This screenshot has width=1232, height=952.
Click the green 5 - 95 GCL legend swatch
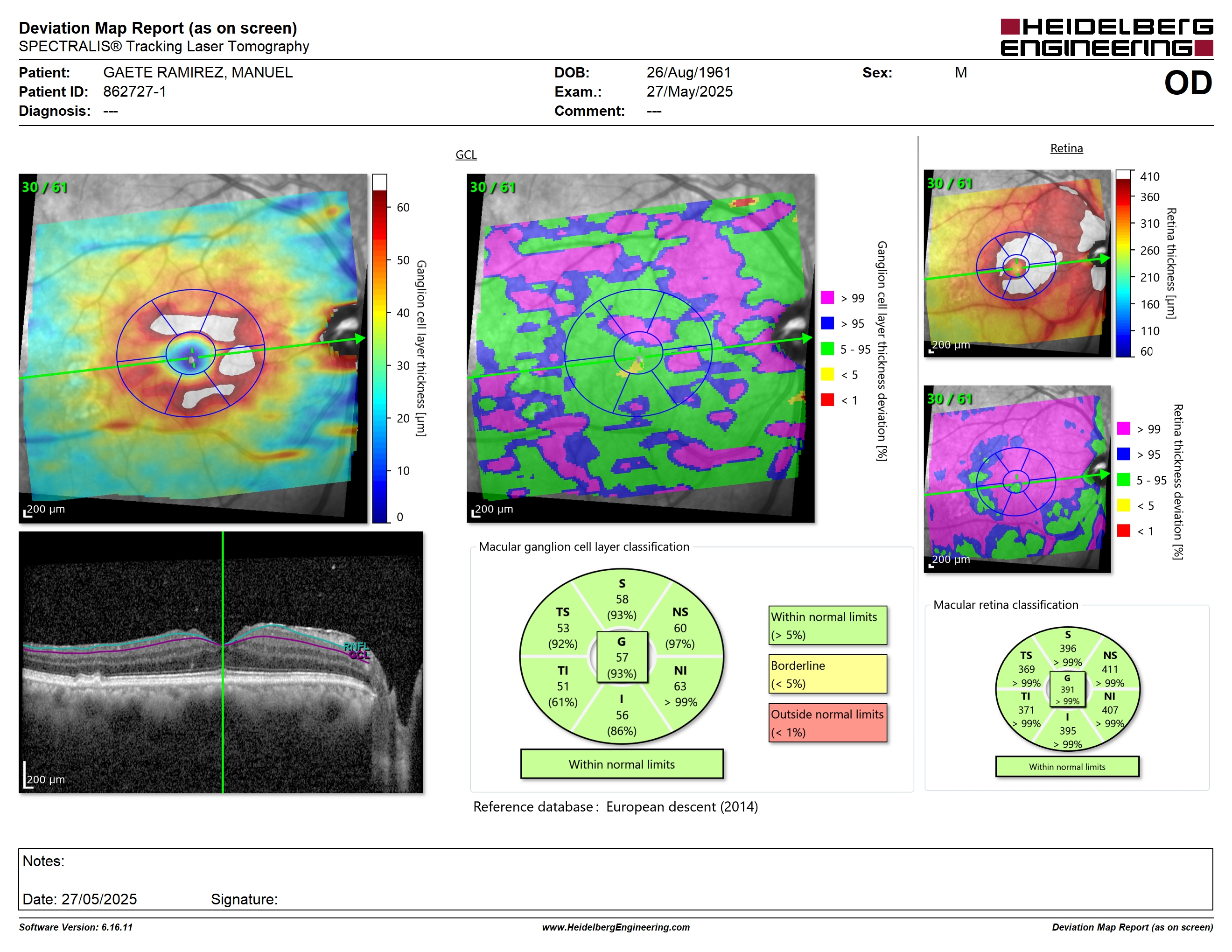tap(827, 349)
